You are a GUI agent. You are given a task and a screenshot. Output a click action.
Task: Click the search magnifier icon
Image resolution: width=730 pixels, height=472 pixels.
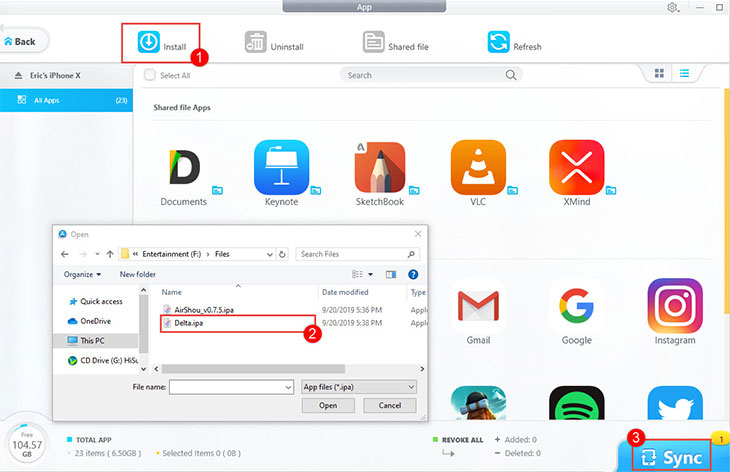pyautogui.click(x=511, y=75)
